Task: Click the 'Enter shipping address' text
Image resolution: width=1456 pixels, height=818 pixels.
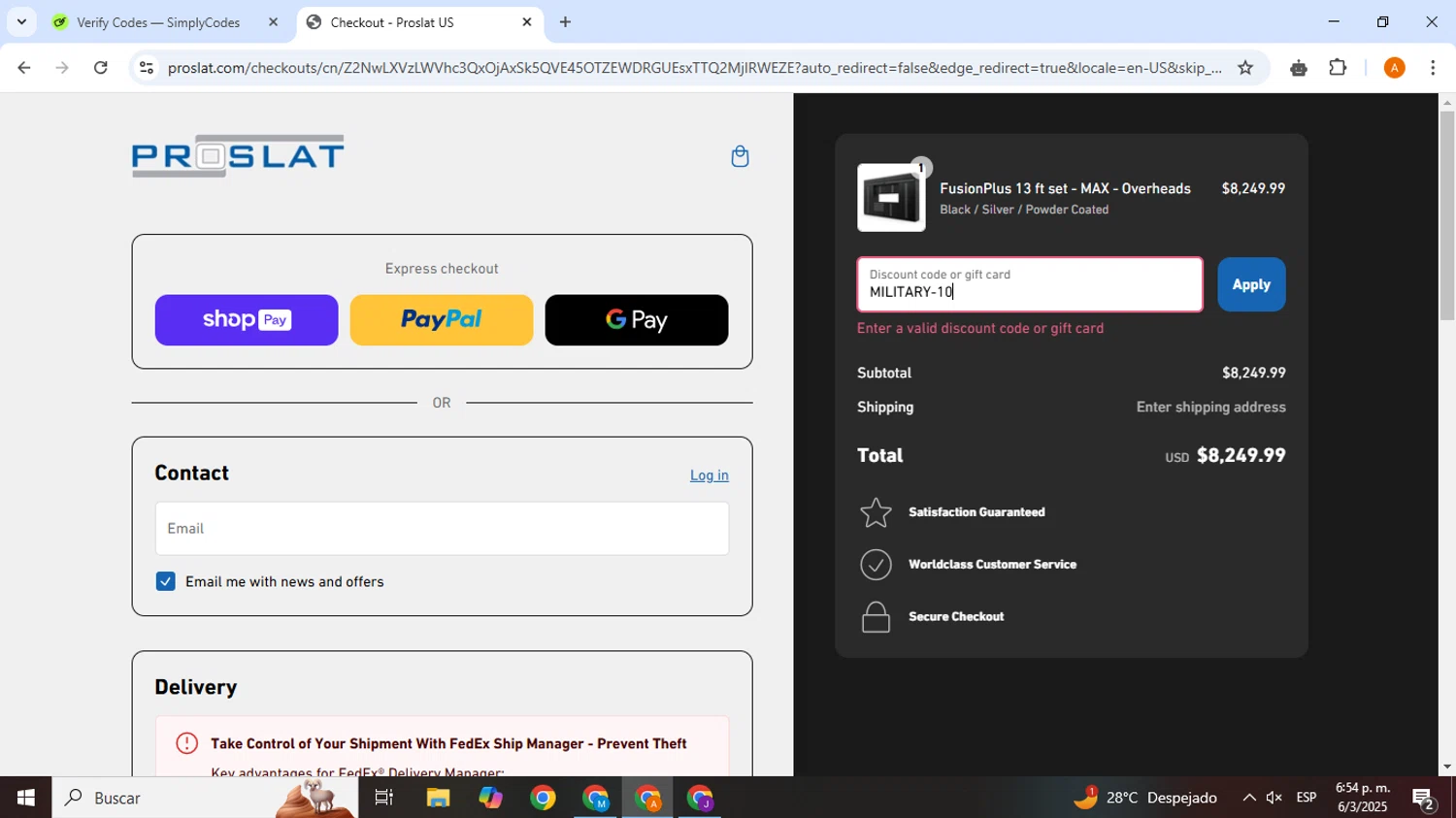Action: [1211, 408]
